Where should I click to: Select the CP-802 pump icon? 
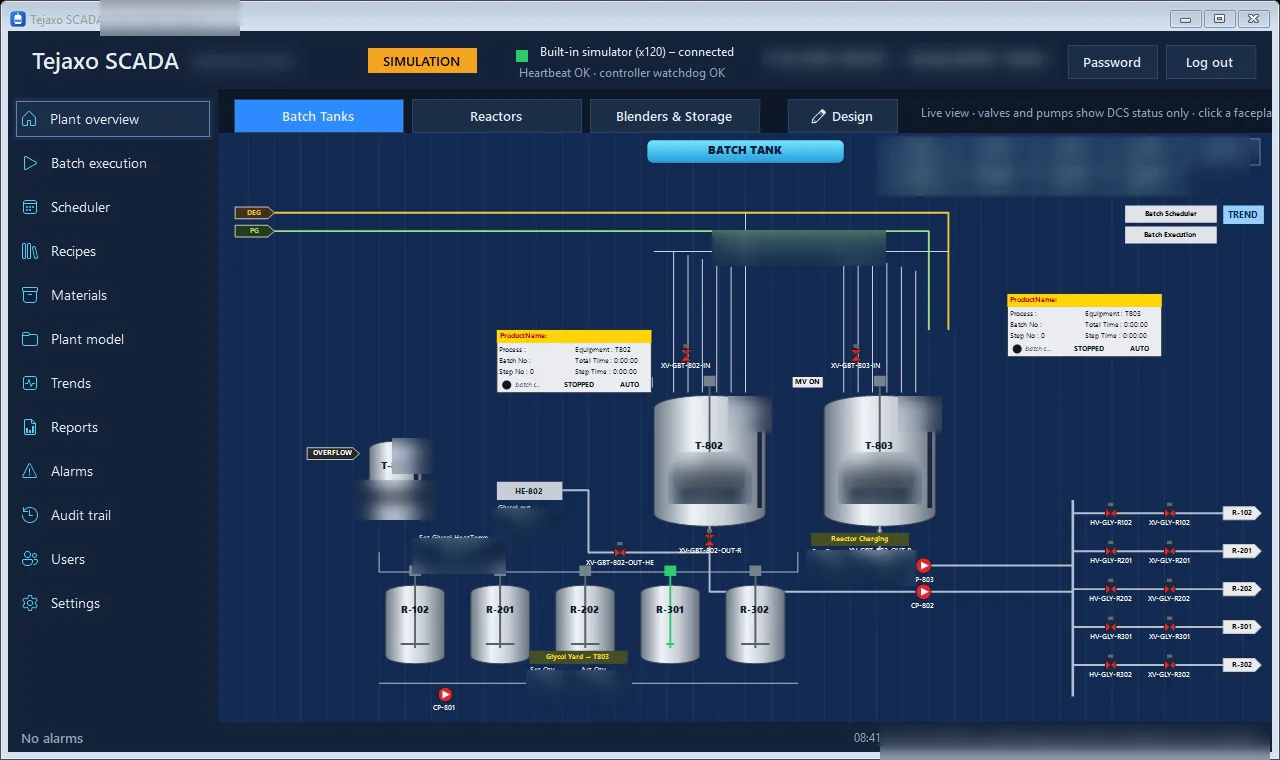[x=923, y=592]
